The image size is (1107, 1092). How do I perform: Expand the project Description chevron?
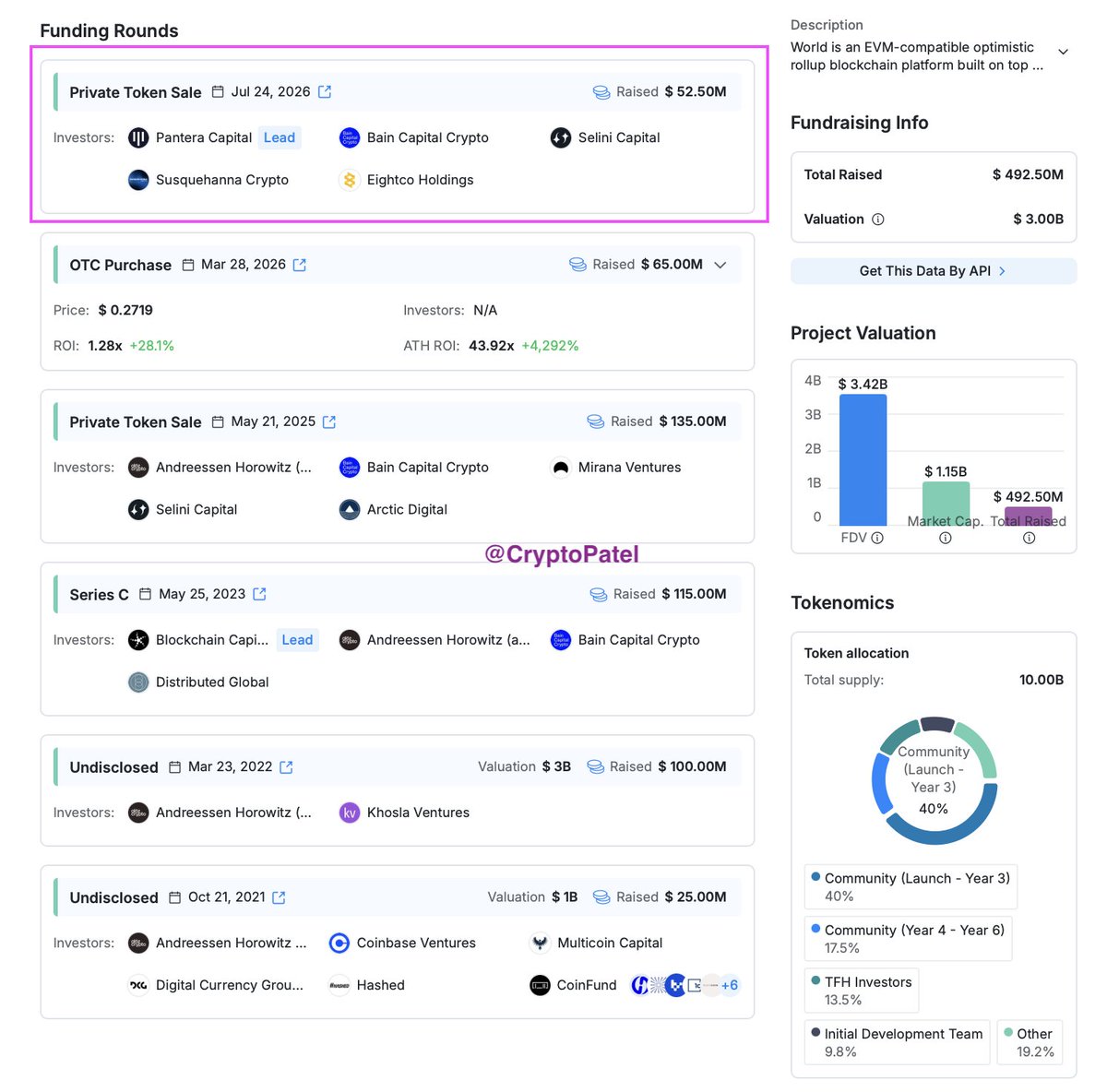1063,52
